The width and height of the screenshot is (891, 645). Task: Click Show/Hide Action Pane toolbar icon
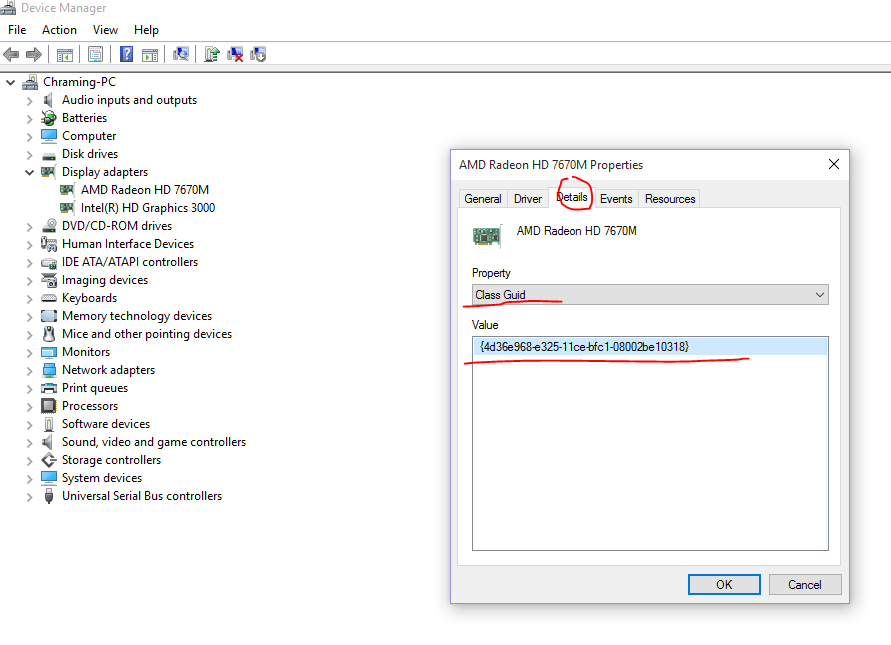click(x=150, y=55)
